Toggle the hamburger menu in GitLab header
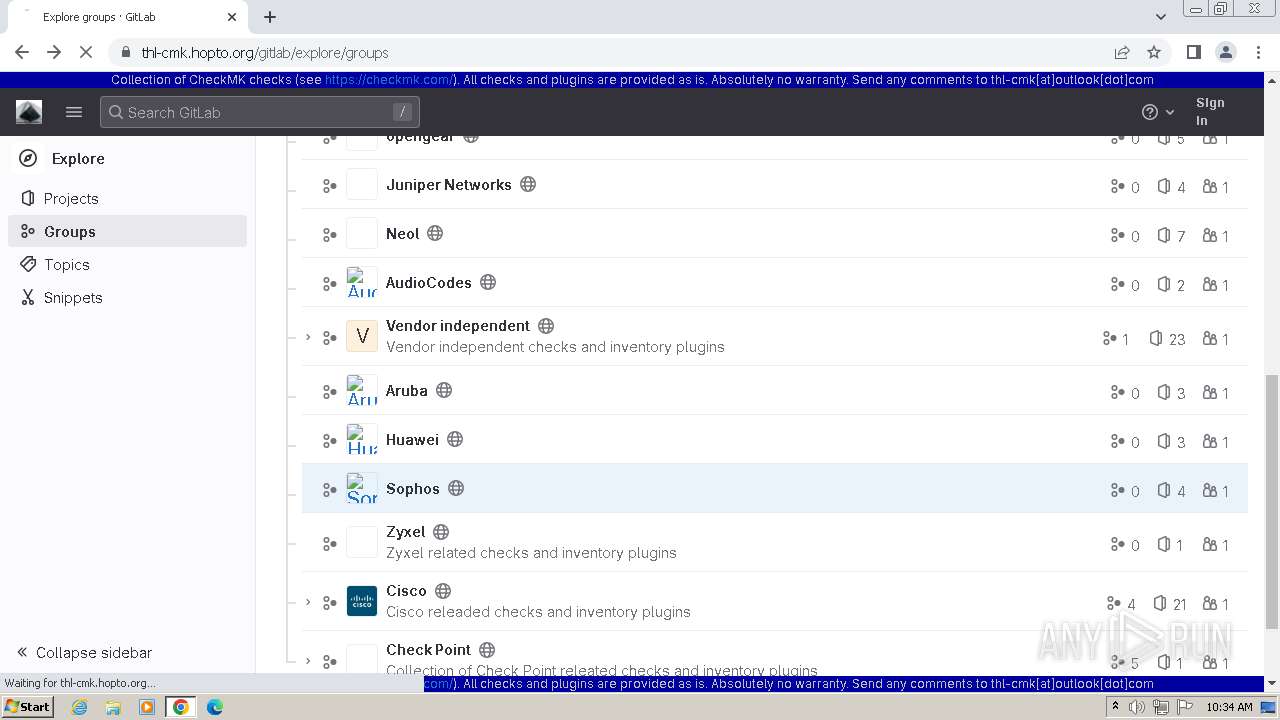Image resolution: width=1280 pixels, height=720 pixels. (74, 112)
